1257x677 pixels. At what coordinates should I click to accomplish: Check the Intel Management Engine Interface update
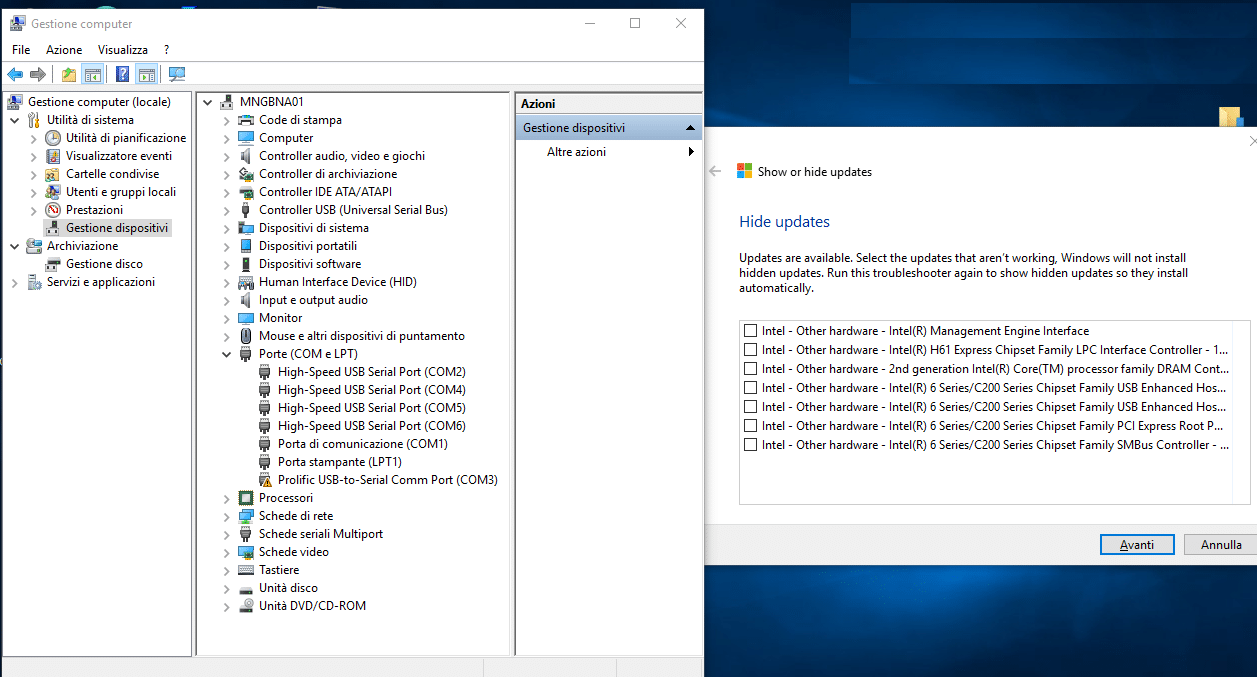[750, 331]
